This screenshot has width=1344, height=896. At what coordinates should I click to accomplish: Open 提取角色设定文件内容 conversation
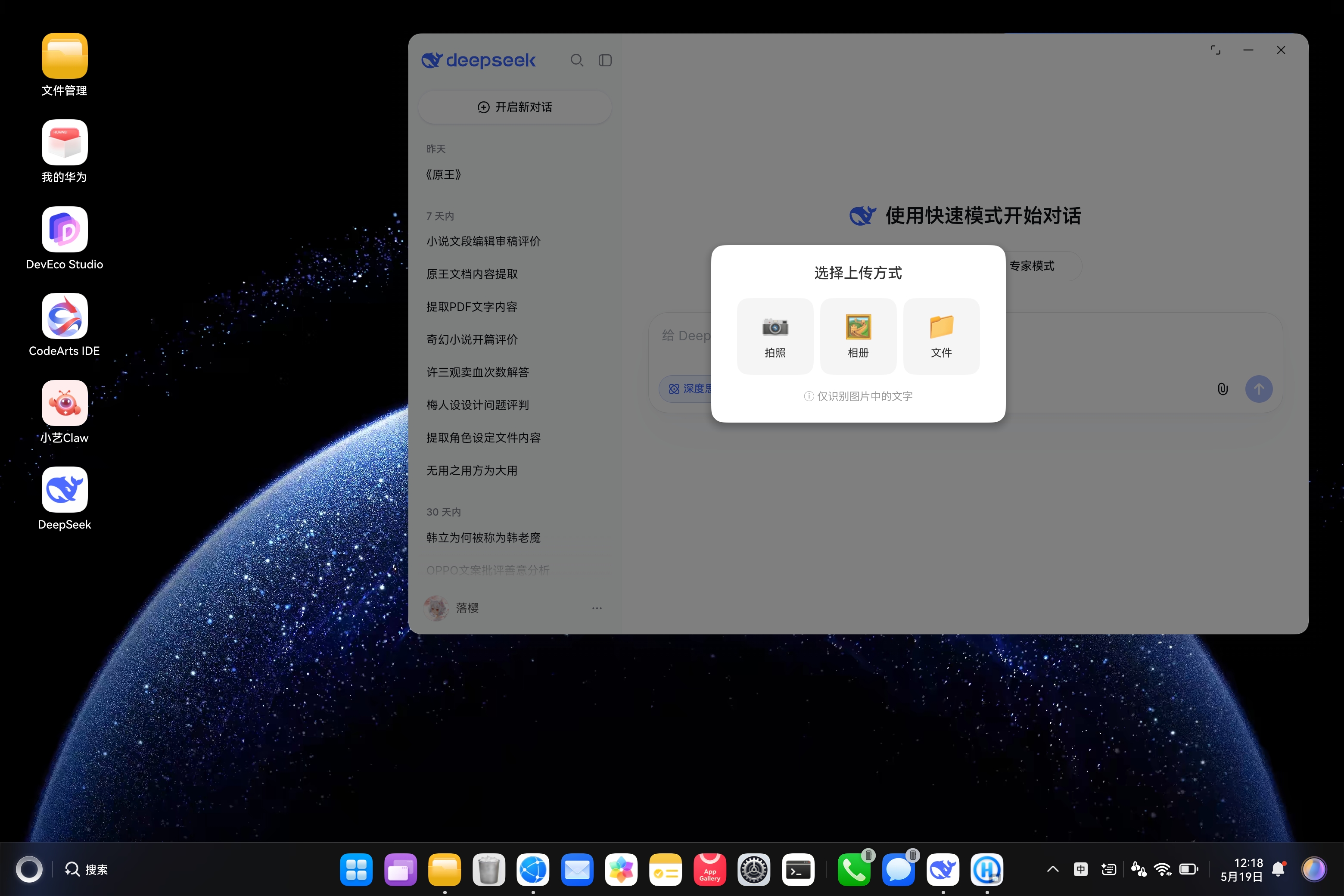515,438
